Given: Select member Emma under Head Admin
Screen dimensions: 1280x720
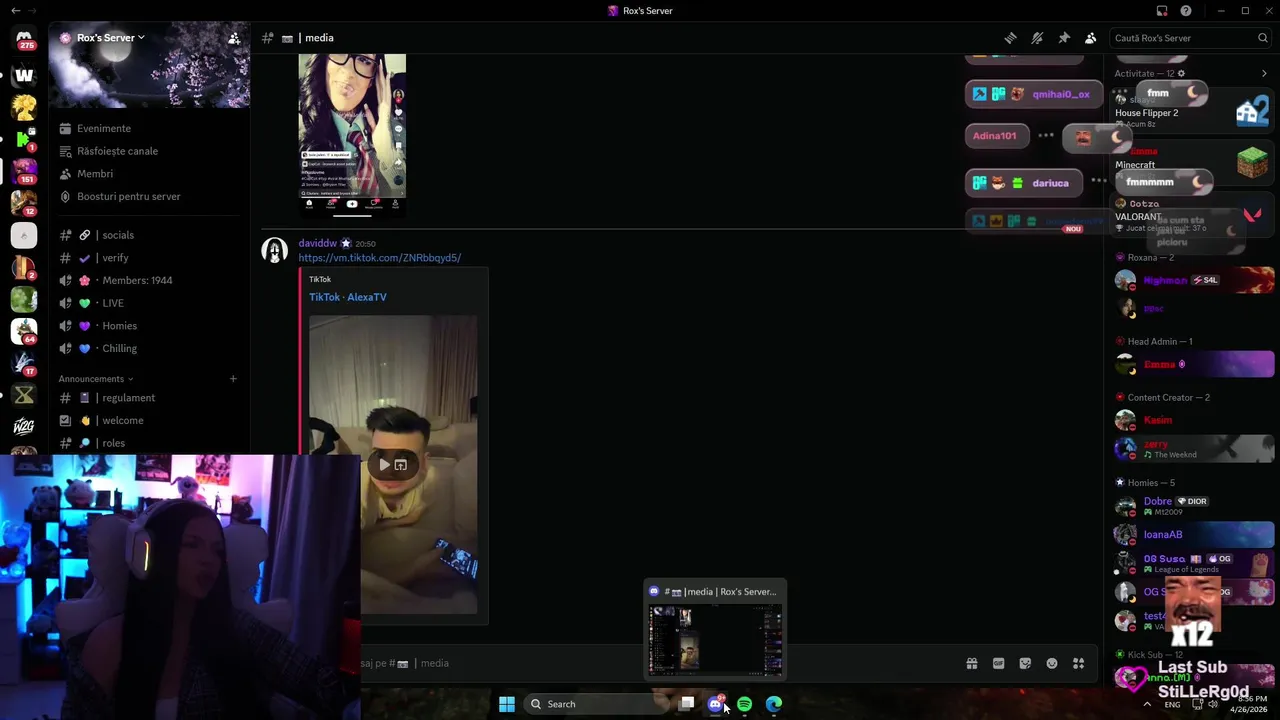Looking at the screenshot, I should 1194,365.
